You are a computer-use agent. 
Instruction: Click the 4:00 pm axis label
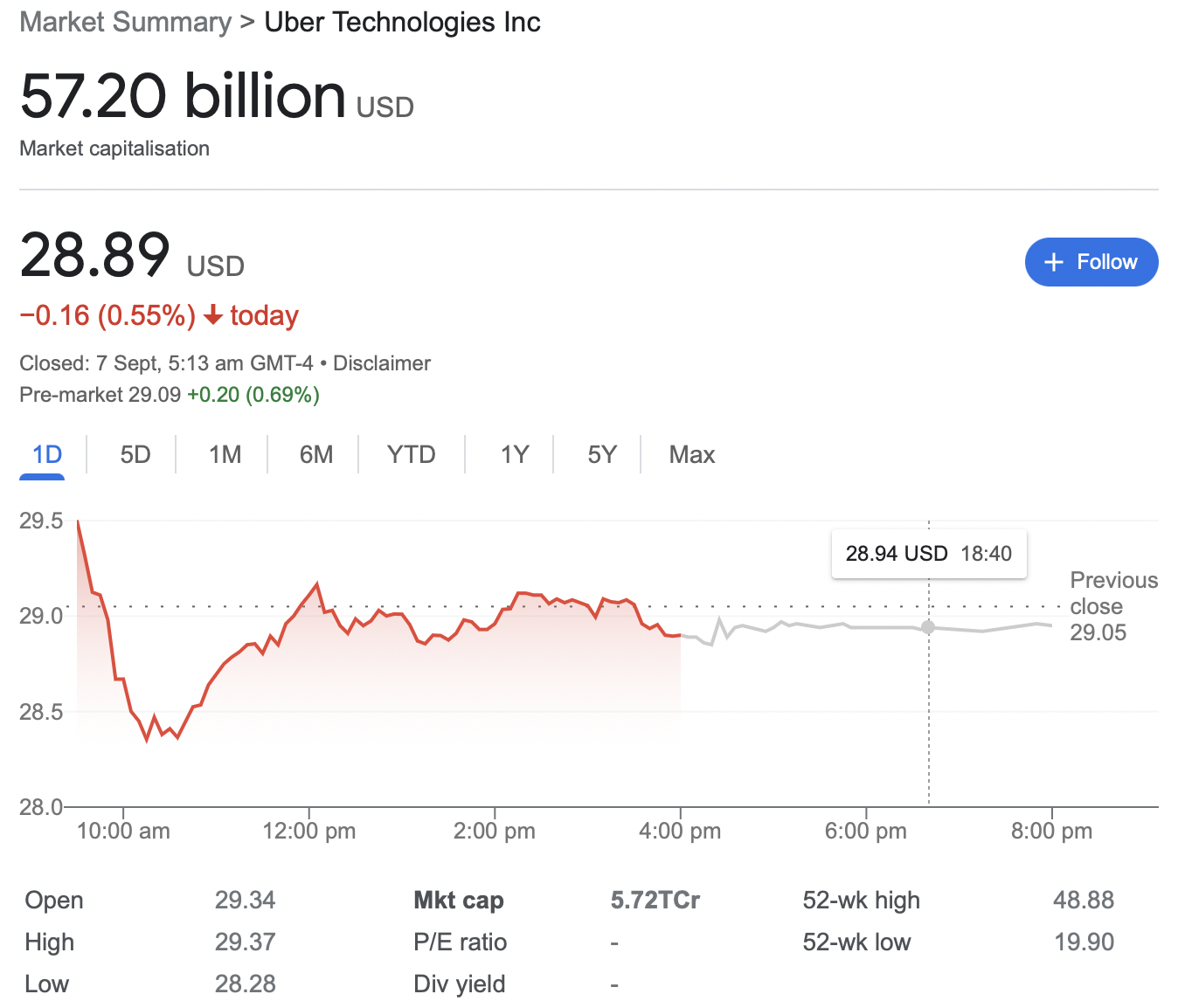(x=680, y=832)
